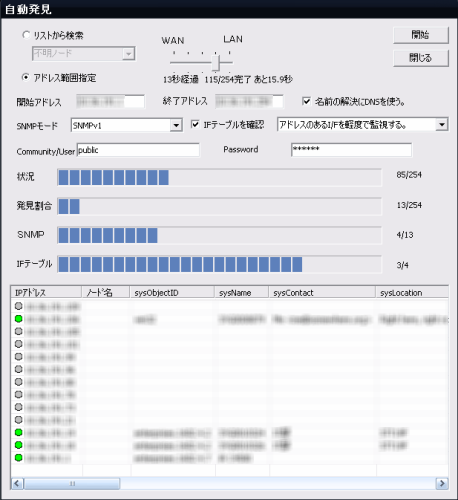Sort by the sysLocation column header
The image size is (458, 500).
[x=412, y=292]
